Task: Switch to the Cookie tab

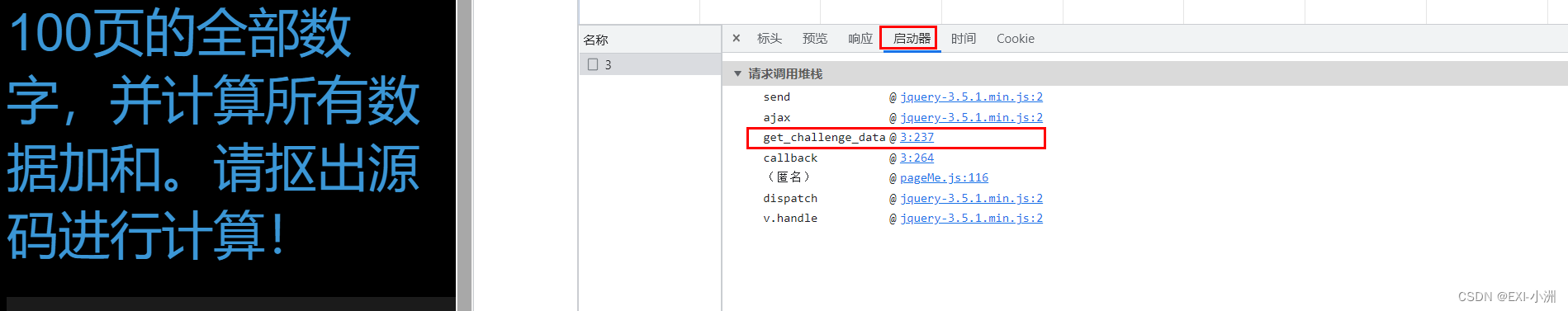Action: [1016, 38]
